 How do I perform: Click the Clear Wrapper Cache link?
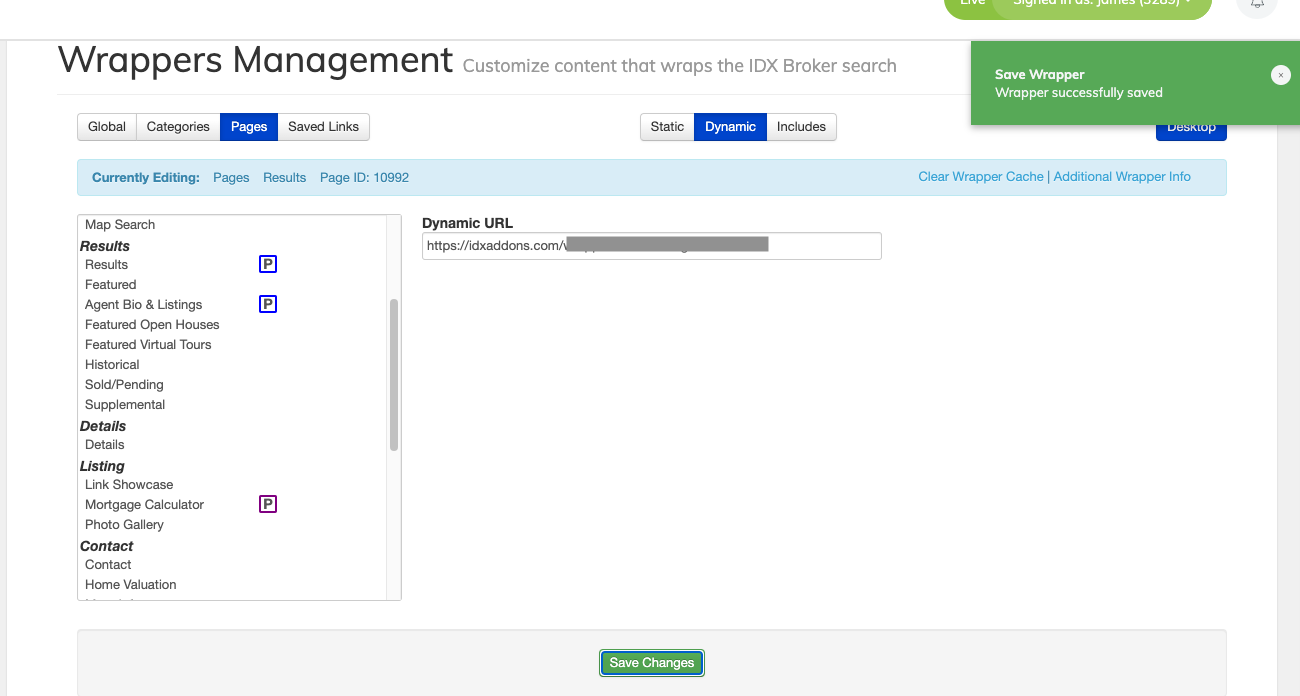980,177
